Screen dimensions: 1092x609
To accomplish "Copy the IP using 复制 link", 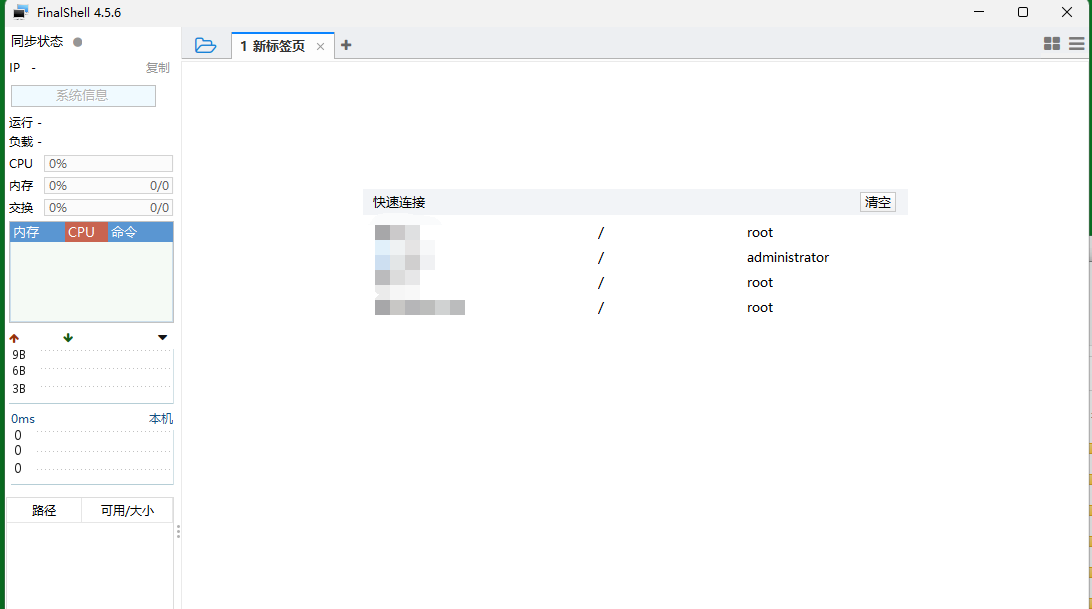I will [158, 68].
